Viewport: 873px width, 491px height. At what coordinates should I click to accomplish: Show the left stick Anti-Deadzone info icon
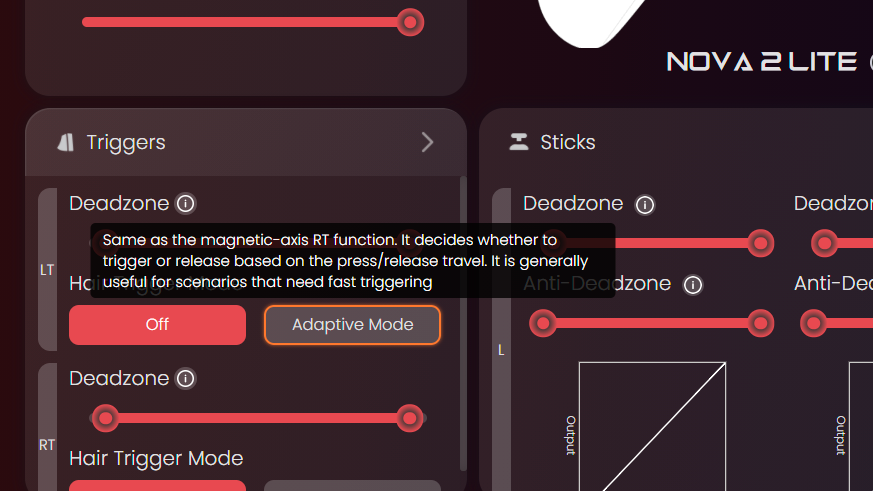(x=693, y=285)
